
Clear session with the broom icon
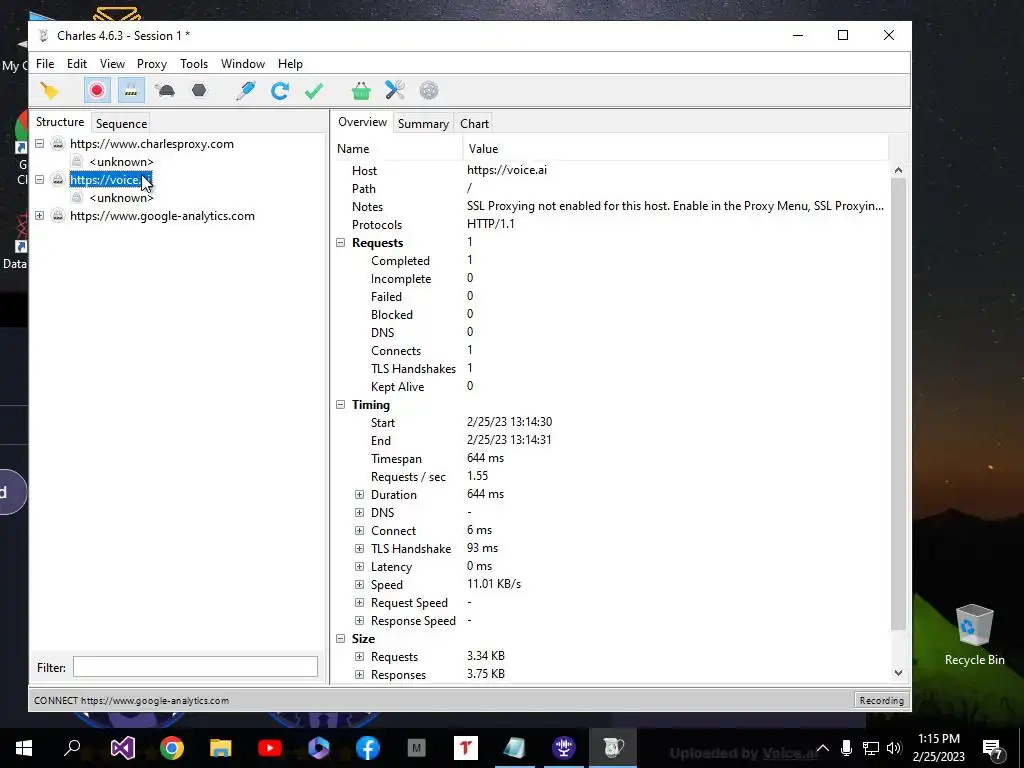tap(49, 91)
